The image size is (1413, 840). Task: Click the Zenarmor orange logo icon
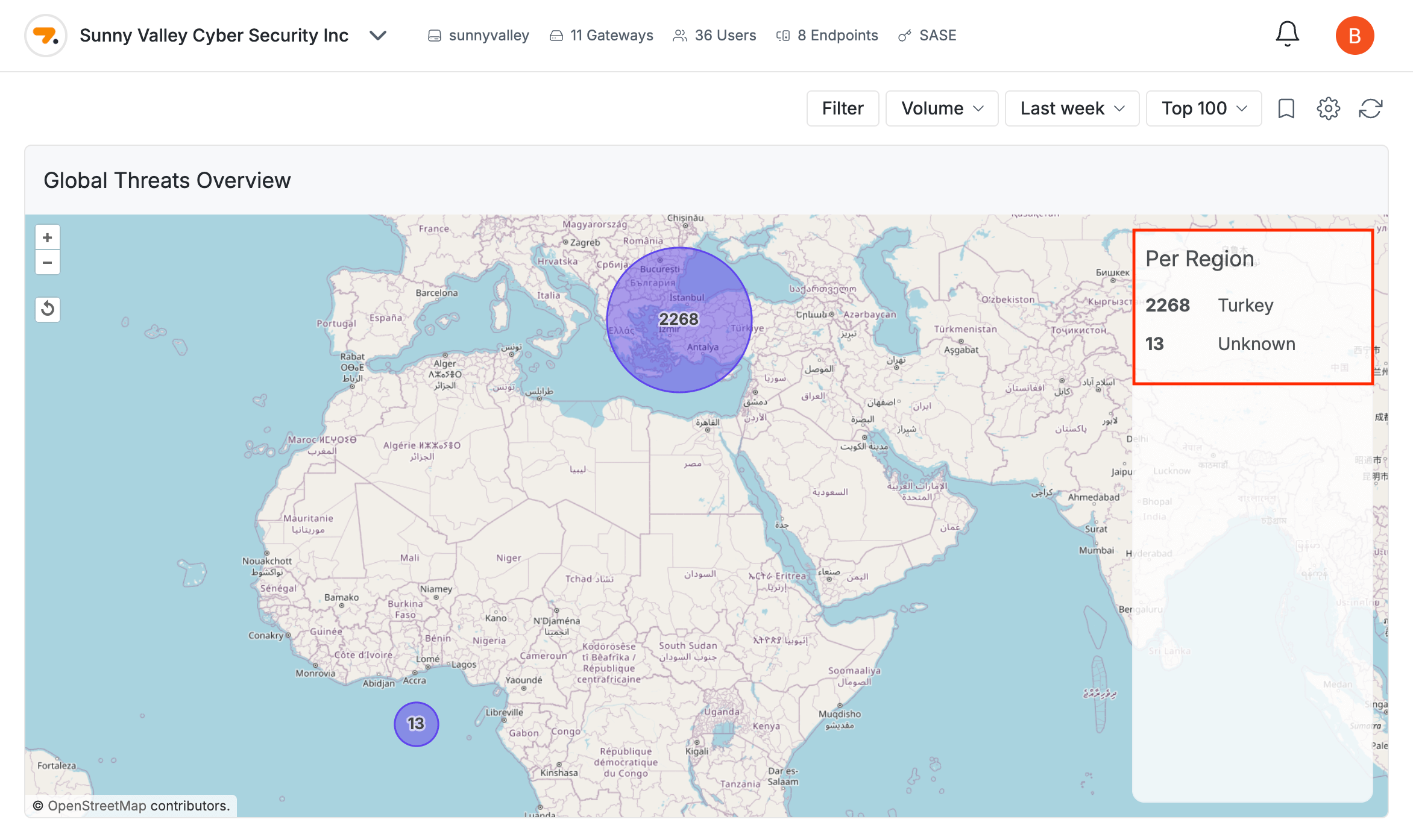pyautogui.click(x=46, y=36)
